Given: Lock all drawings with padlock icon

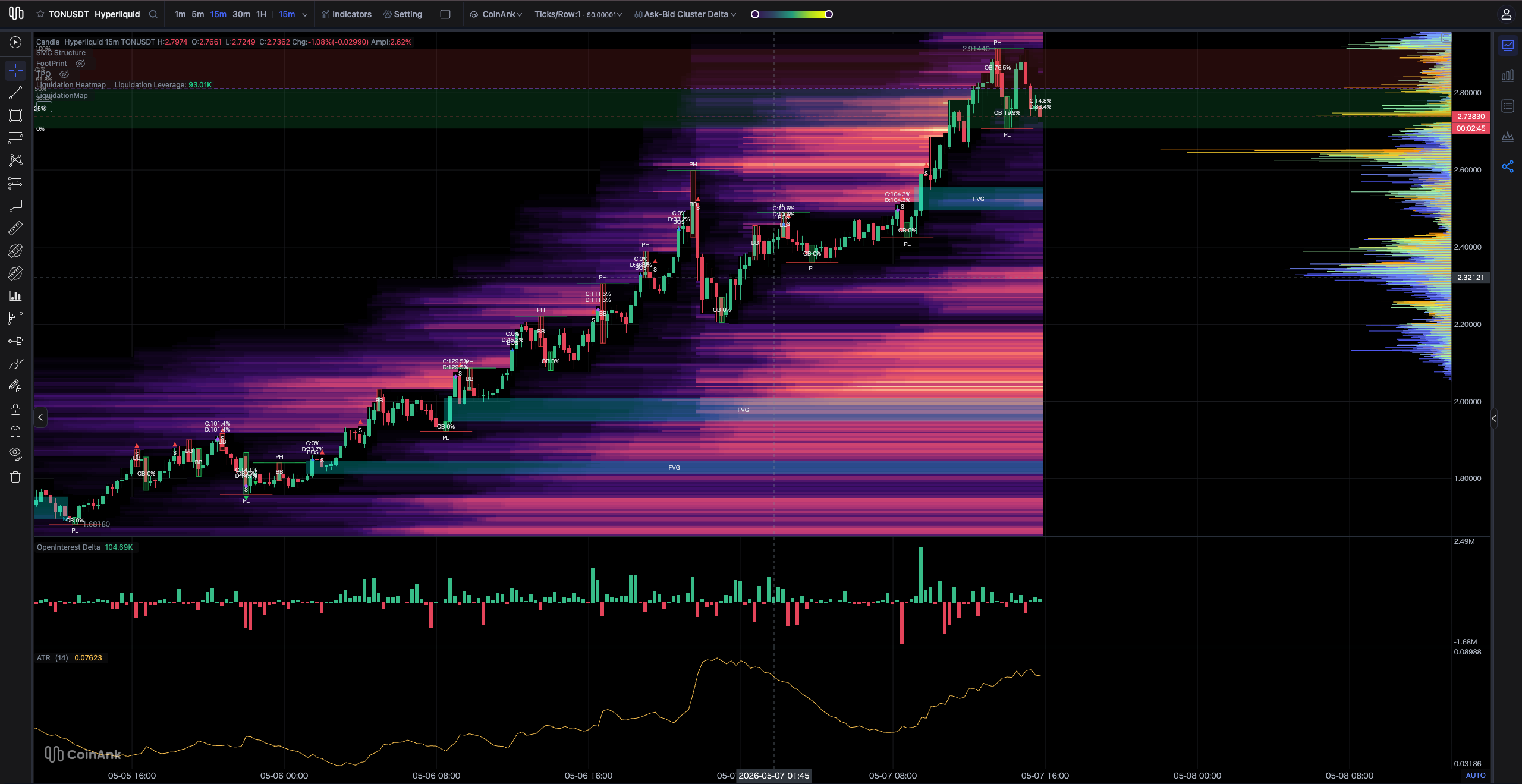Looking at the screenshot, I should coord(15,409).
